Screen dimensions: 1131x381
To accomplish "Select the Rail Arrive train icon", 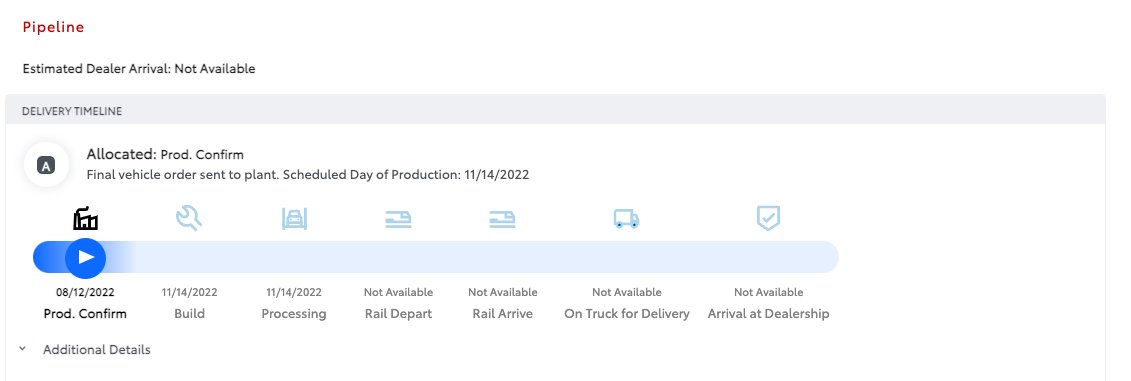I will [x=502, y=219].
